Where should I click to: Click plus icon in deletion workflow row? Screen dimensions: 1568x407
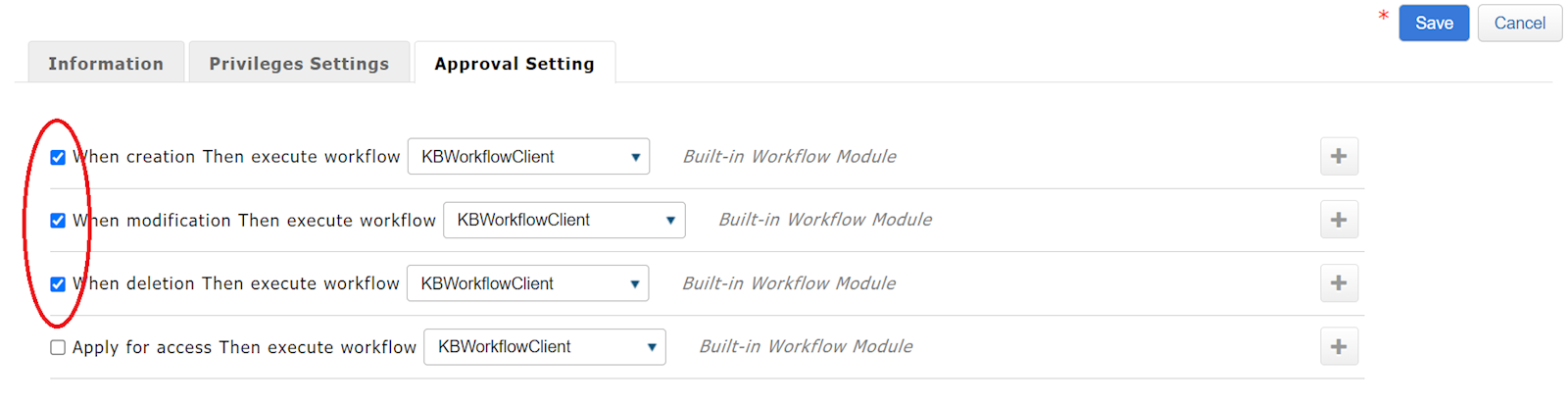1339,283
